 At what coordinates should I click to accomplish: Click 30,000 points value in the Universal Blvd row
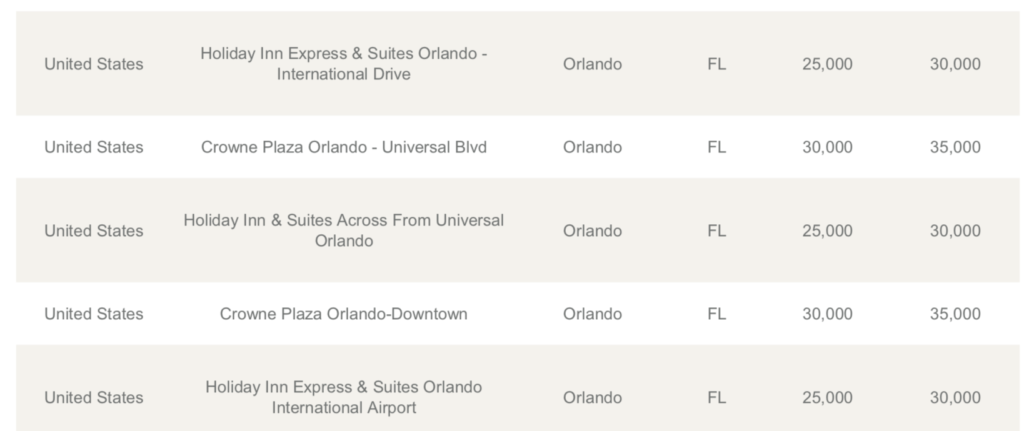(827, 147)
